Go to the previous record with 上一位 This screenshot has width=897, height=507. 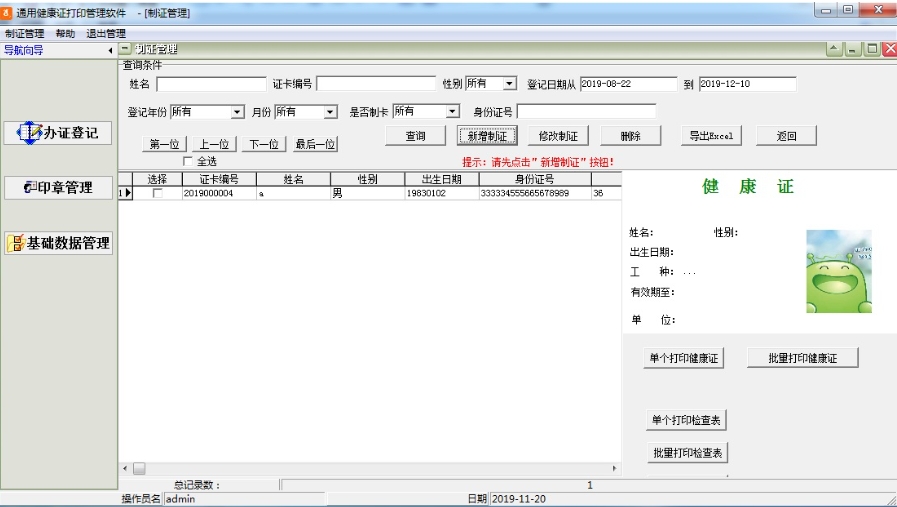point(215,144)
